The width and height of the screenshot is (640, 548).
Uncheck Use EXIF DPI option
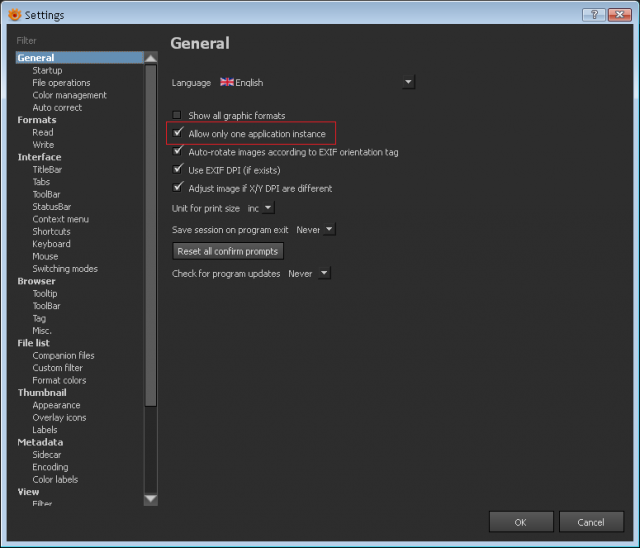click(177, 169)
